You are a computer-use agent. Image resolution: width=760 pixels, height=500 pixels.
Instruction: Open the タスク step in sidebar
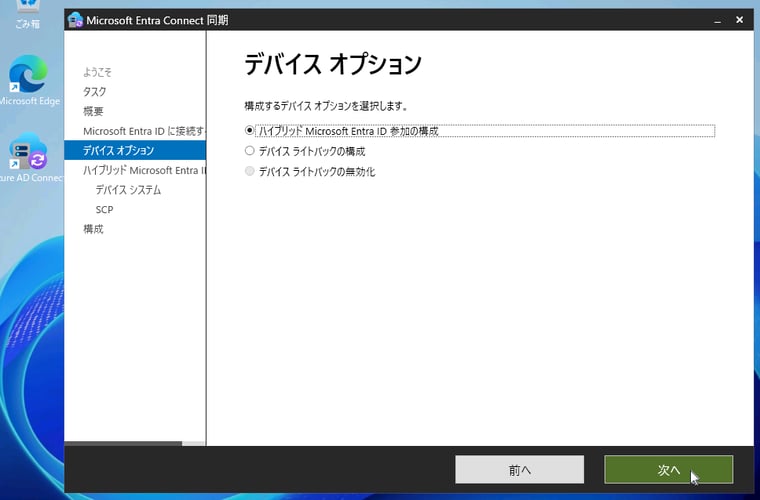pyautogui.click(x=95, y=92)
